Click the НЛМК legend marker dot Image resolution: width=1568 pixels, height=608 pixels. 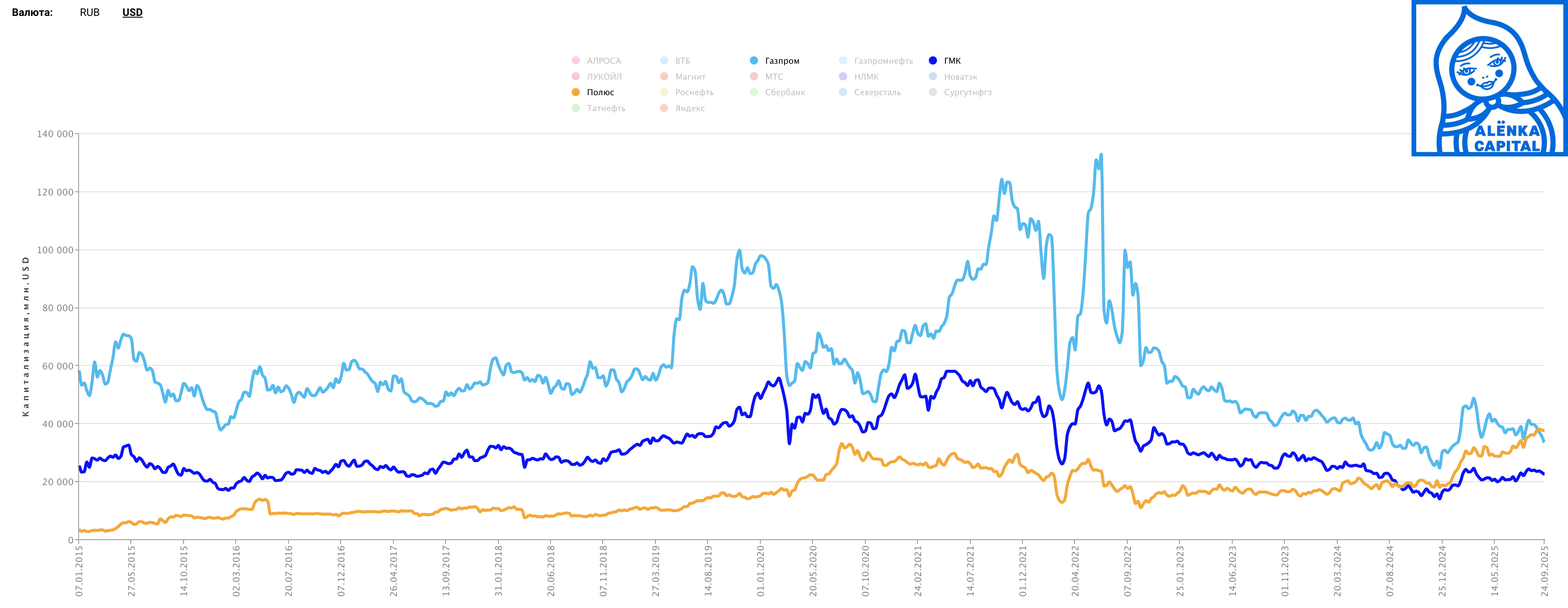pos(843,76)
